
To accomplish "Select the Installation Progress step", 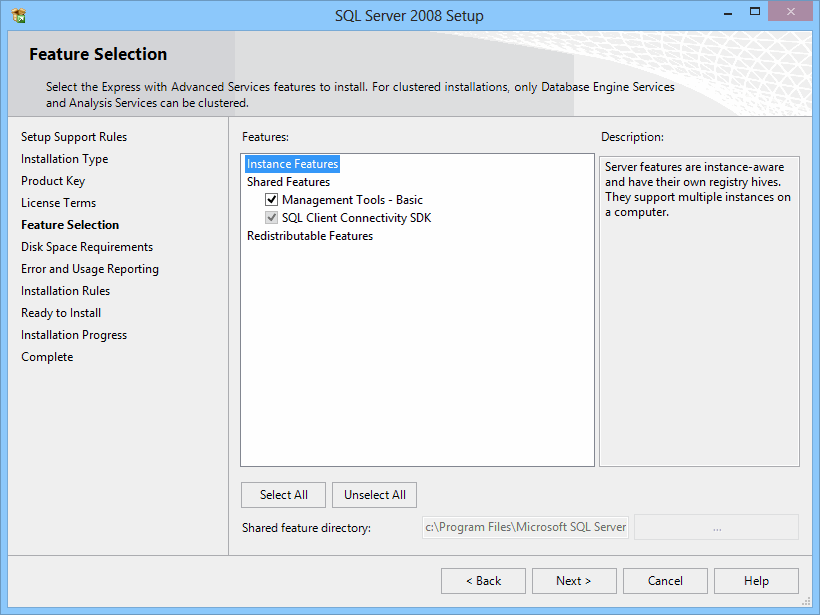I will (x=74, y=335).
